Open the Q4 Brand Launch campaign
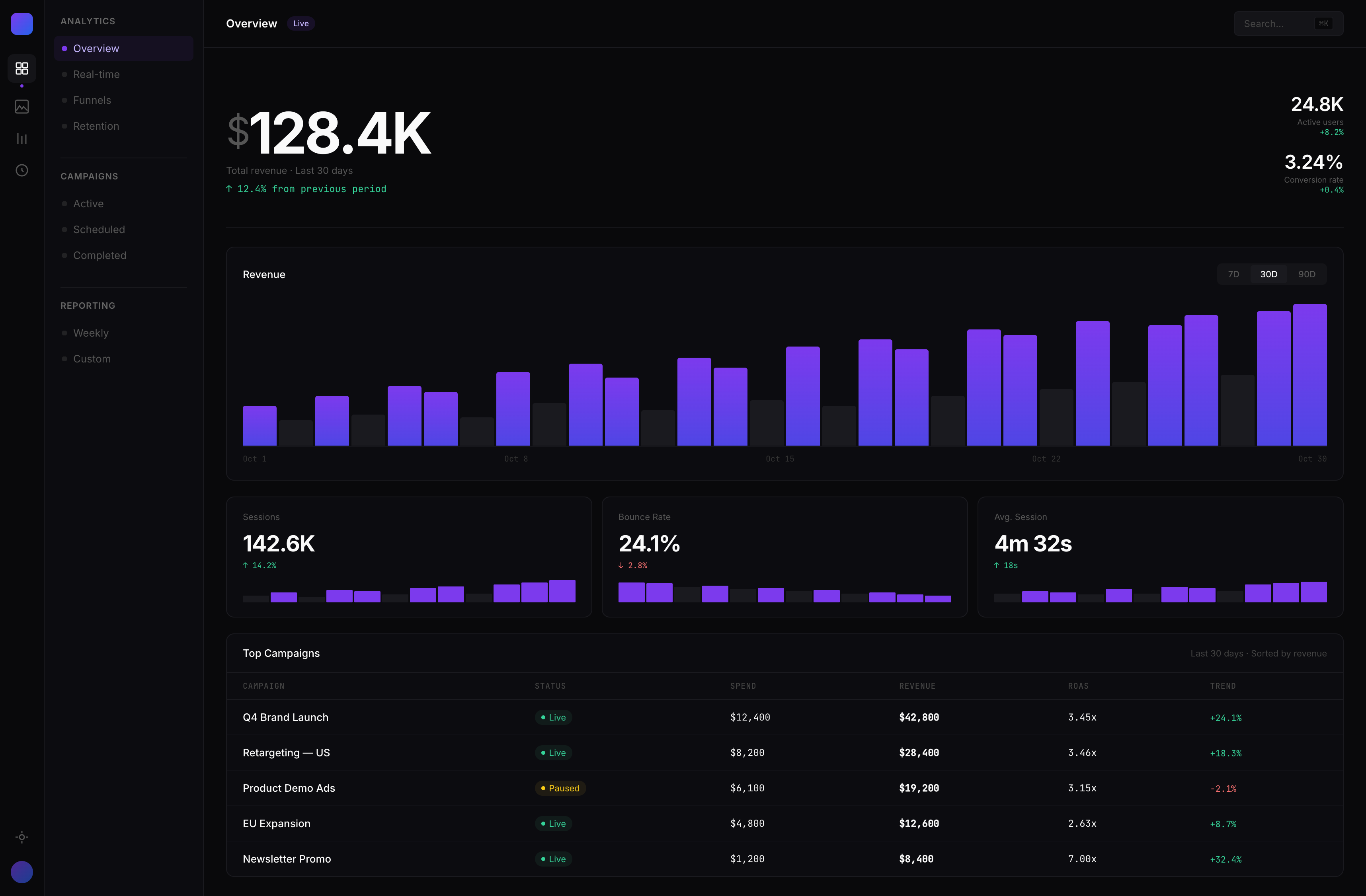1366x896 pixels. coord(285,717)
